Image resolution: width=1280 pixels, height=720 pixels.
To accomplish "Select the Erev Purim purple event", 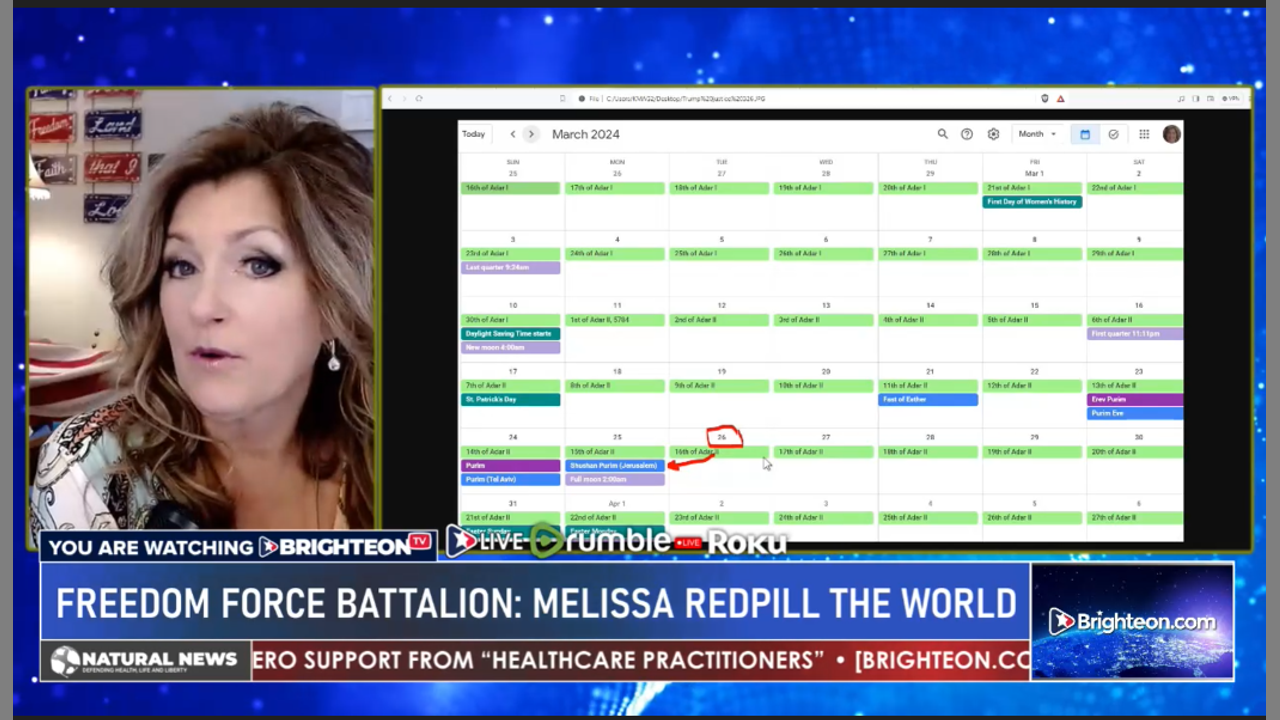I will pyautogui.click(x=1134, y=400).
